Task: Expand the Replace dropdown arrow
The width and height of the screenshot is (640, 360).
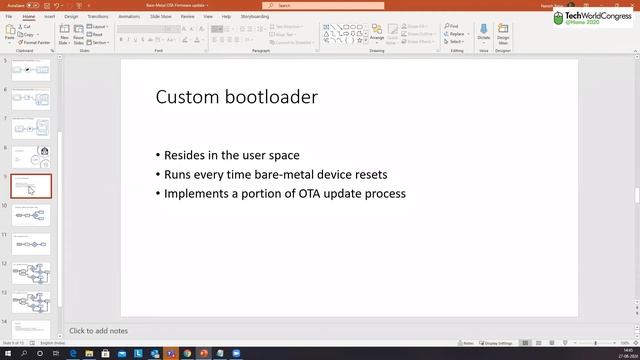Action: 468,34
